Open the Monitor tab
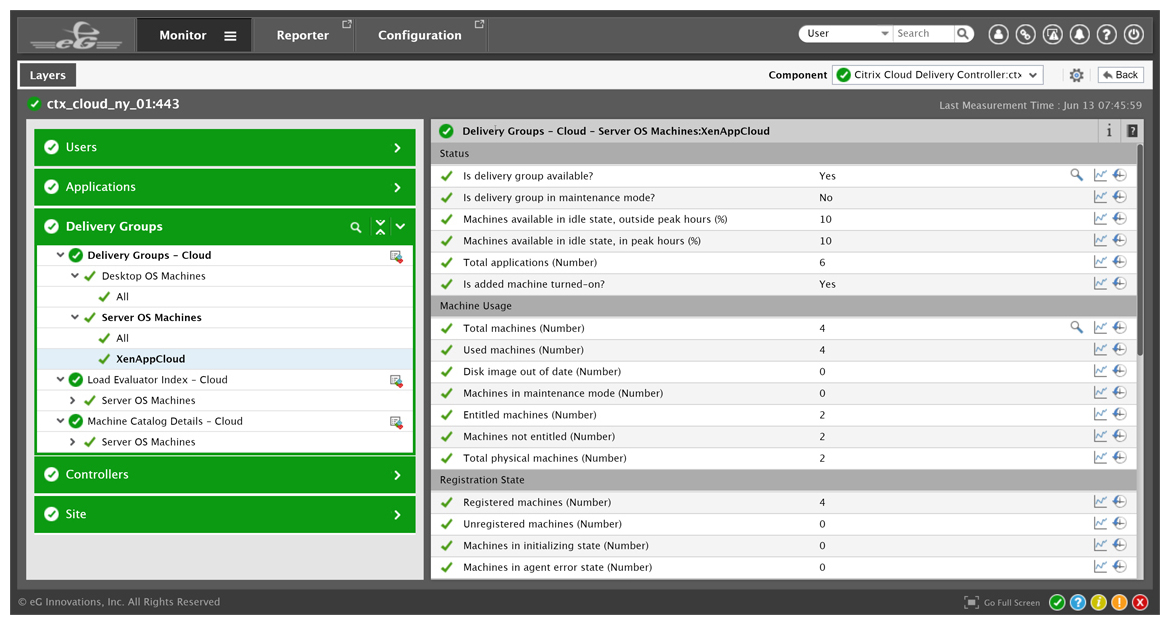Screen dimensions: 1170x625 coord(183,35)
